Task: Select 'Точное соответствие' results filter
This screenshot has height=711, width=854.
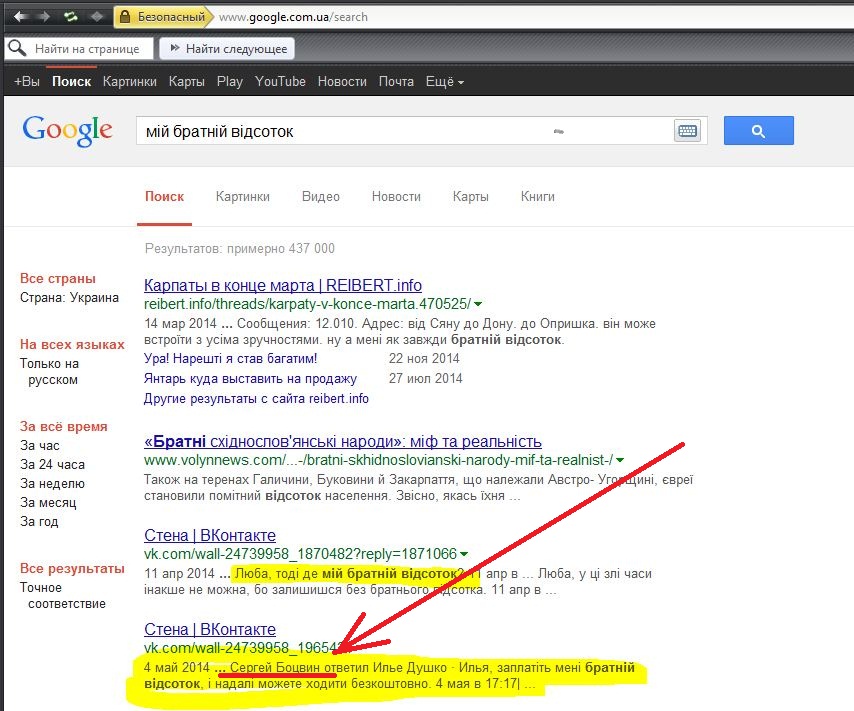Action: 62,596
